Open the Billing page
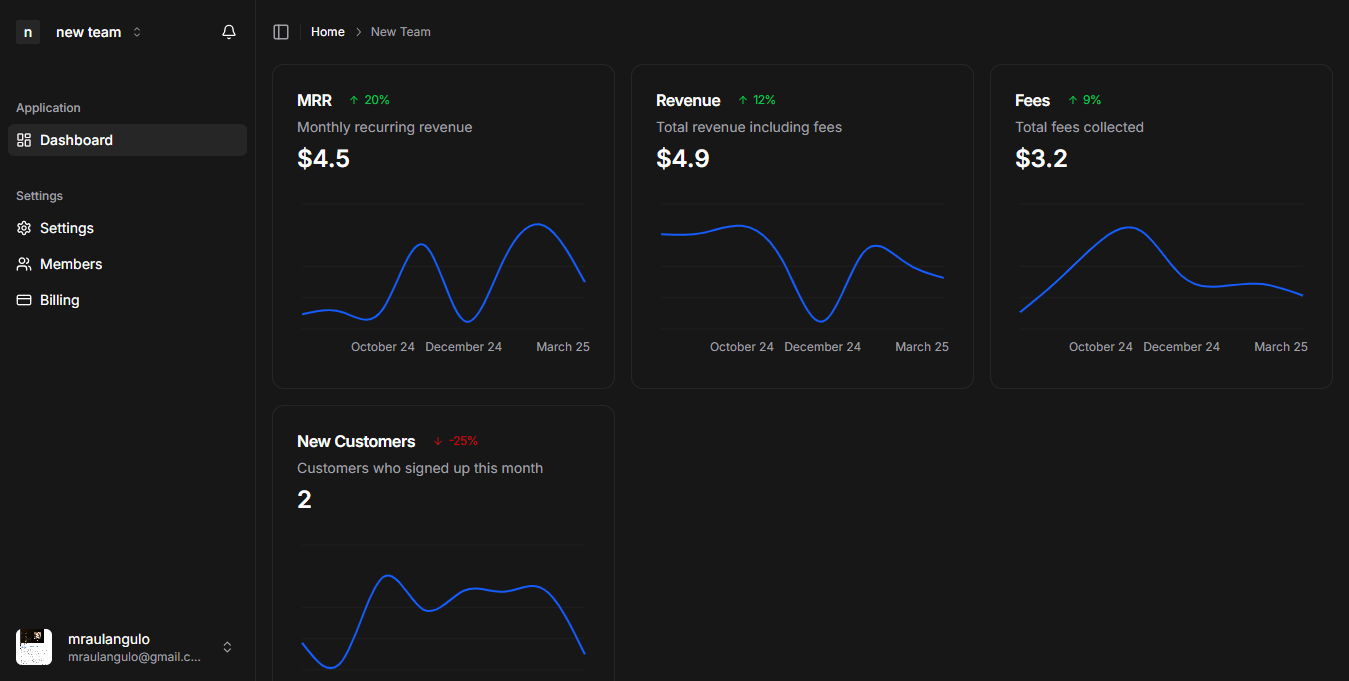Viewport: 1349px width, 681px height. (127, 300)
